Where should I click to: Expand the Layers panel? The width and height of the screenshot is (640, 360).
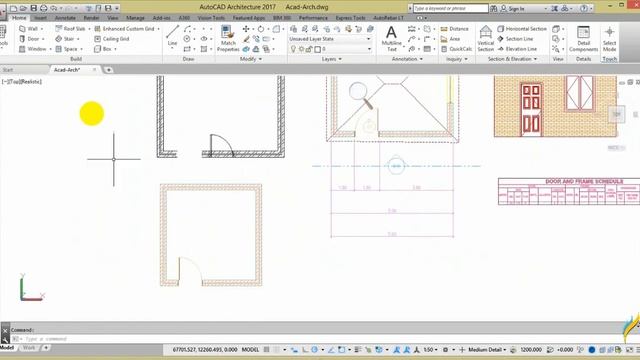331,59
